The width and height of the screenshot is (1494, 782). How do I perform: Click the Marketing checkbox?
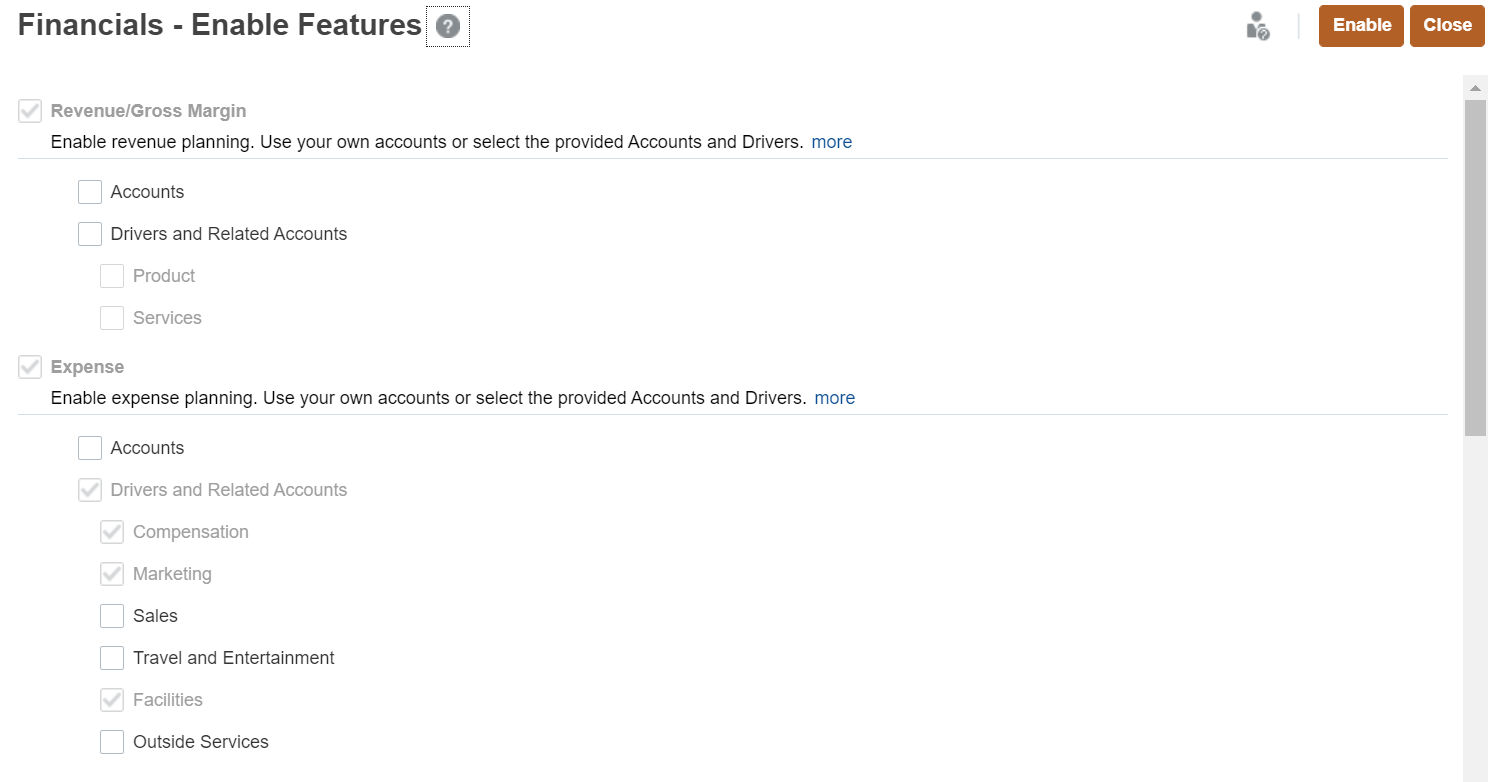pos(111,573)
